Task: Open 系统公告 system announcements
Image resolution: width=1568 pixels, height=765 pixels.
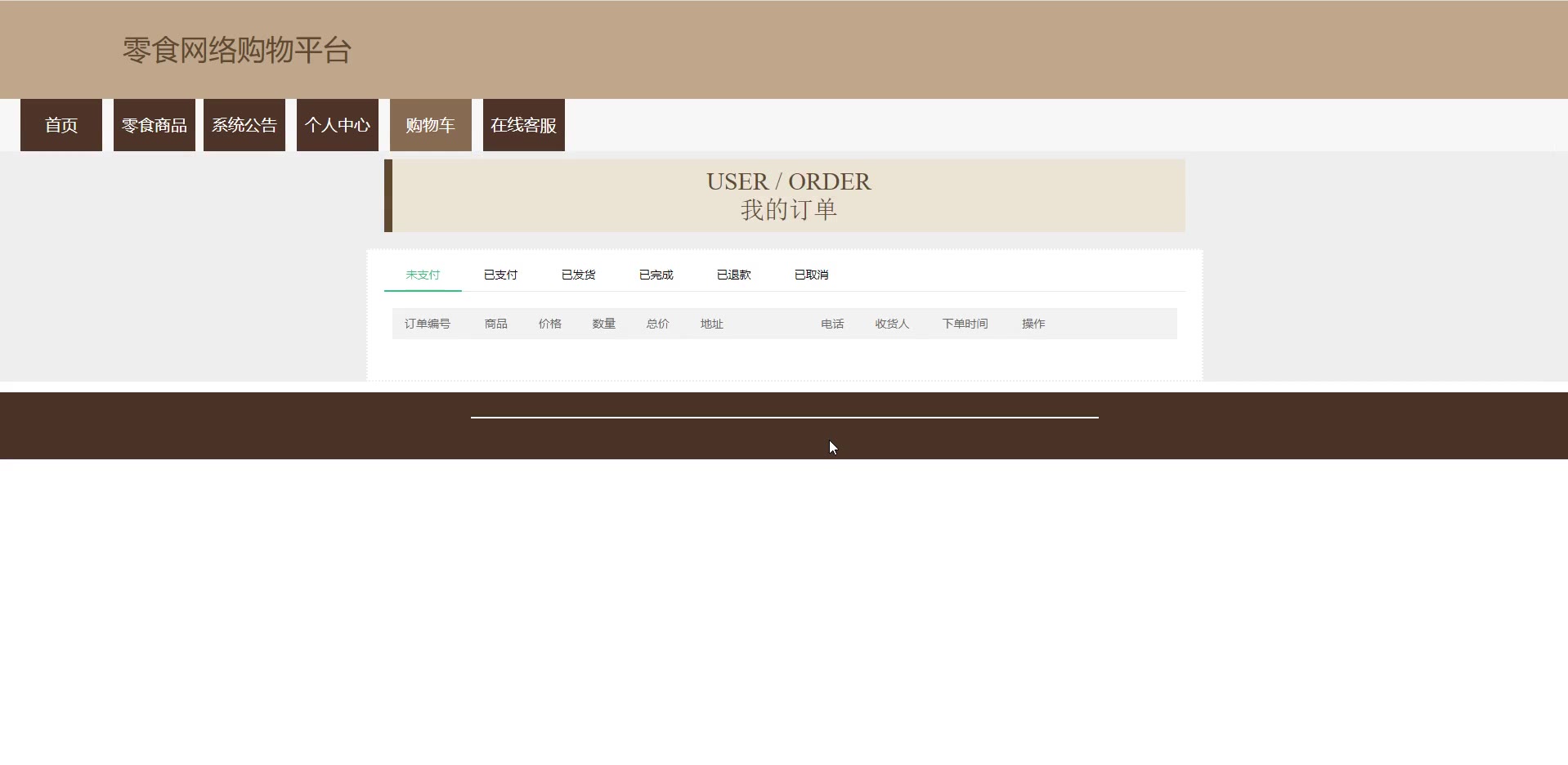Action: 244,125
